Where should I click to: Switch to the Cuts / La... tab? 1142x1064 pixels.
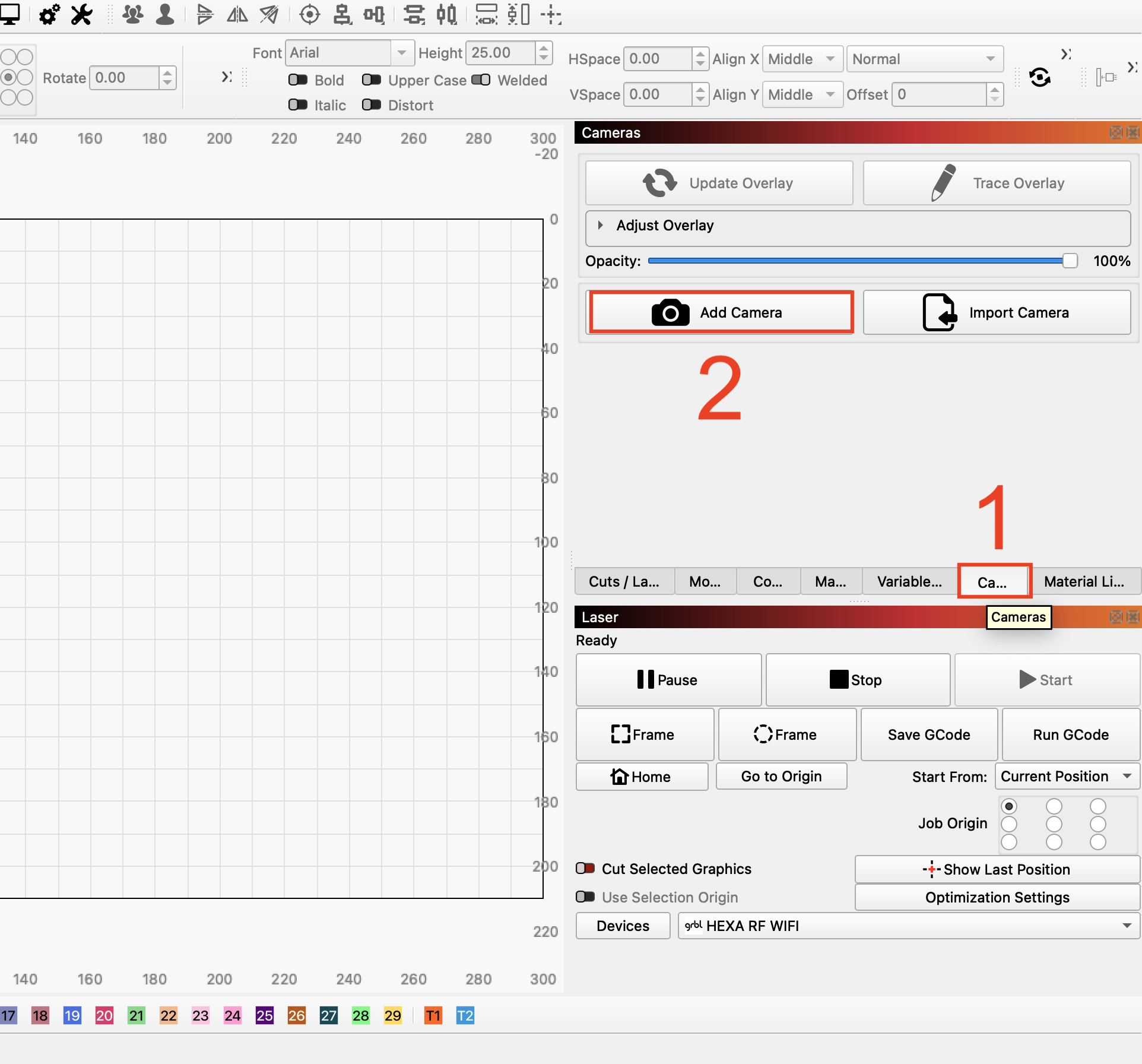pyautogui.click(x=624, y=582)
